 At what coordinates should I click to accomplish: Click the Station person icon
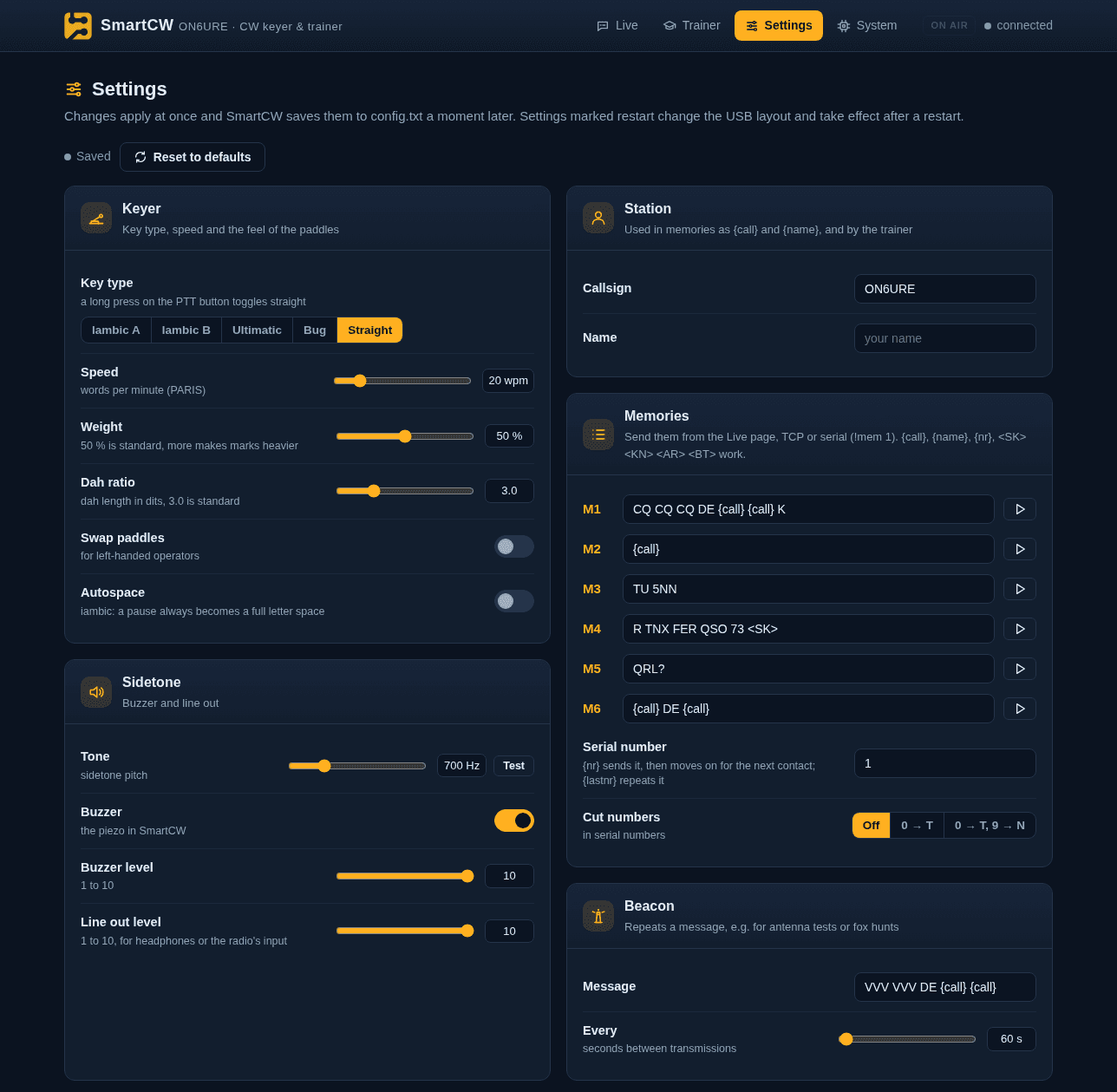point(598,218)
